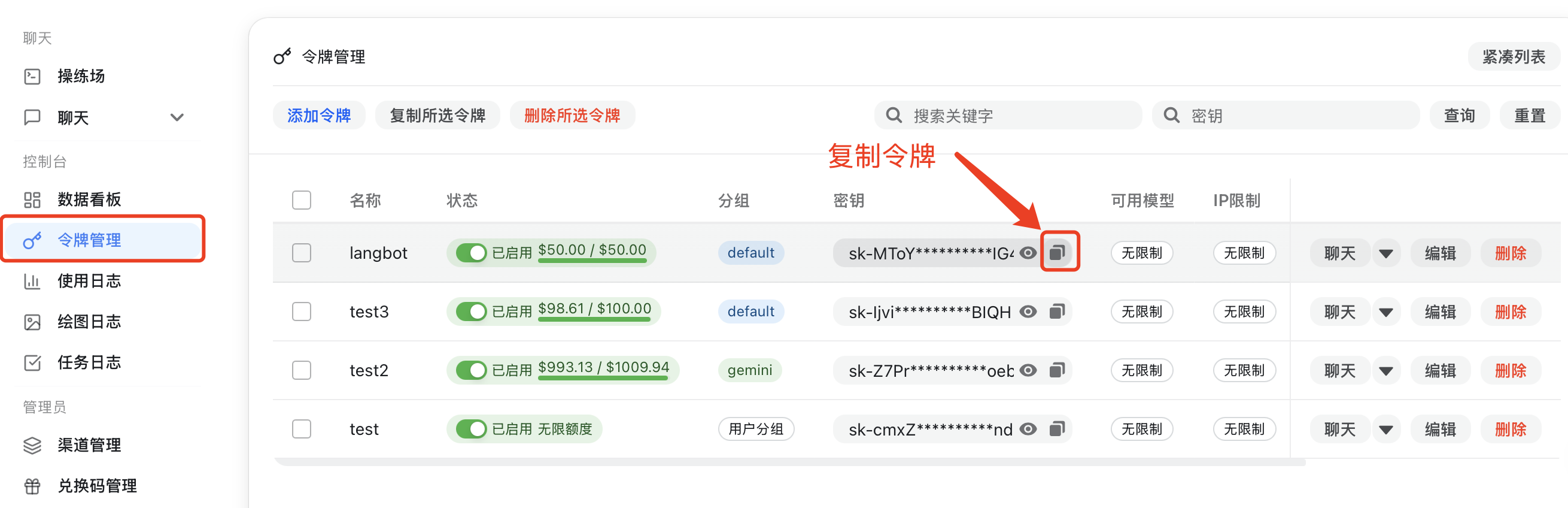Reveal the langbot key with eye icon
Screen dimensions: 1568x508
(x=1028, y=252)
